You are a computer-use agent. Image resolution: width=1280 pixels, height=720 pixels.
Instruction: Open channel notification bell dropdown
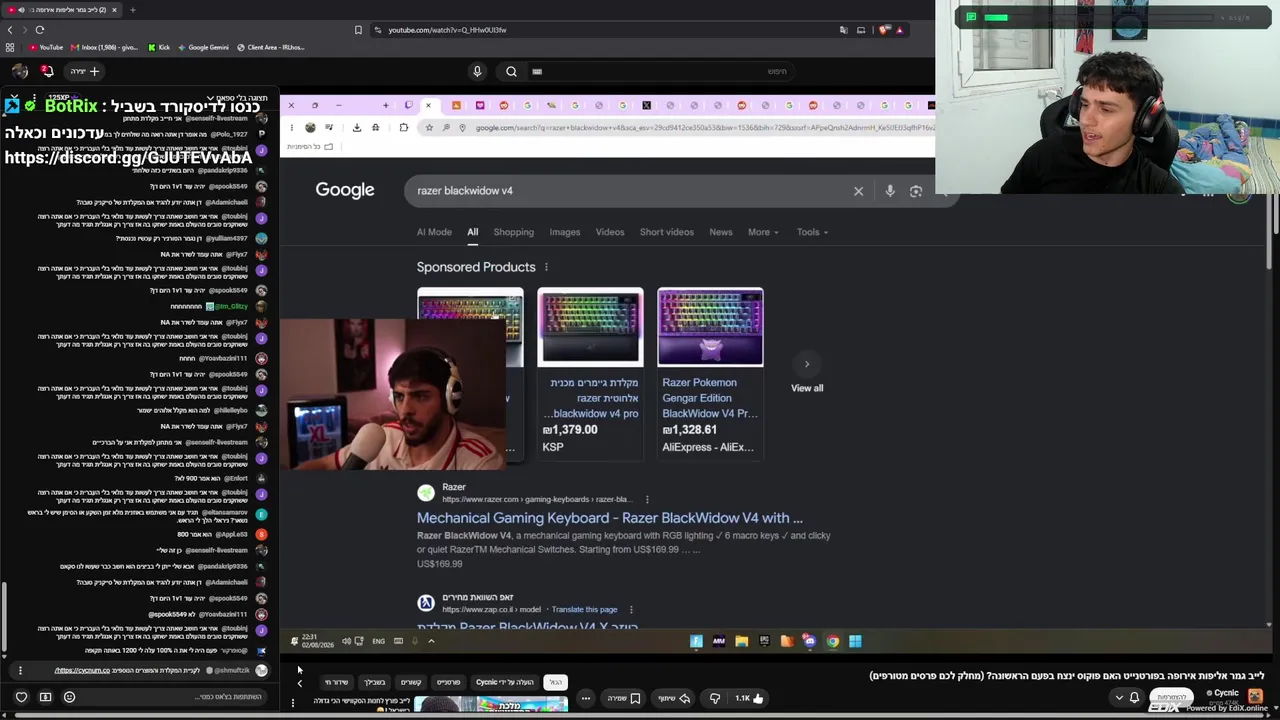(x=1126, y=697)
